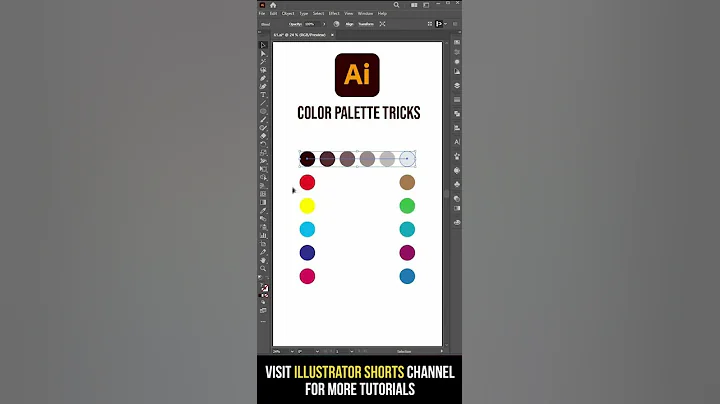
Task: Expand the opacity slider arrow
Action: click(x=324, y=24)
